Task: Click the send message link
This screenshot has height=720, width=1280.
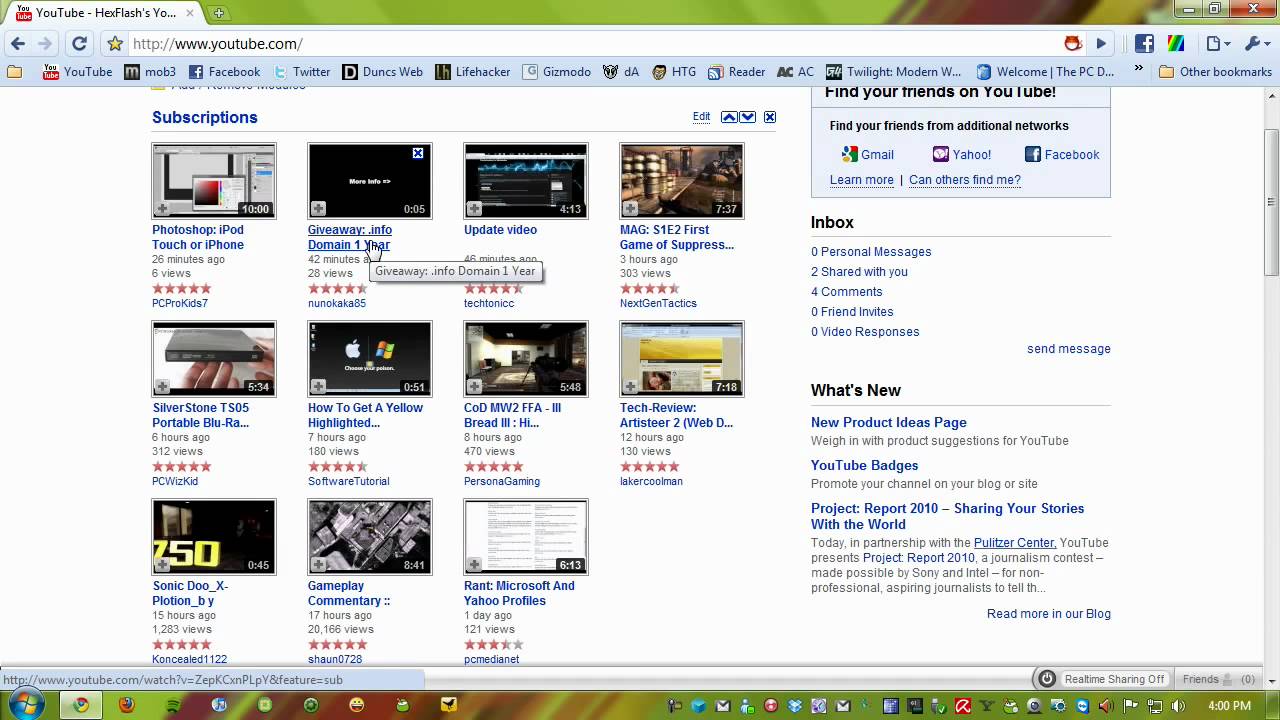Action: (x=1069, y=349)
